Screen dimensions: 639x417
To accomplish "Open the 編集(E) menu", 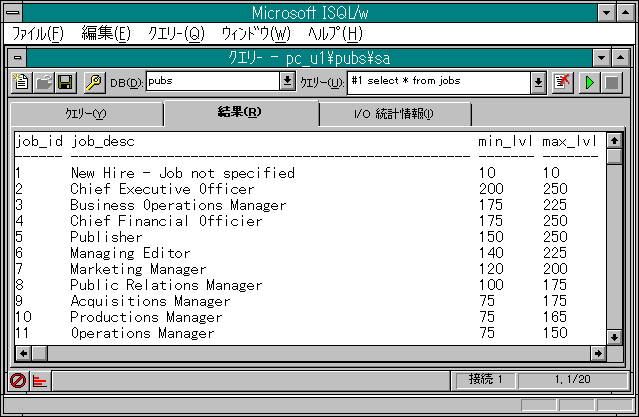I will point(106,33).
